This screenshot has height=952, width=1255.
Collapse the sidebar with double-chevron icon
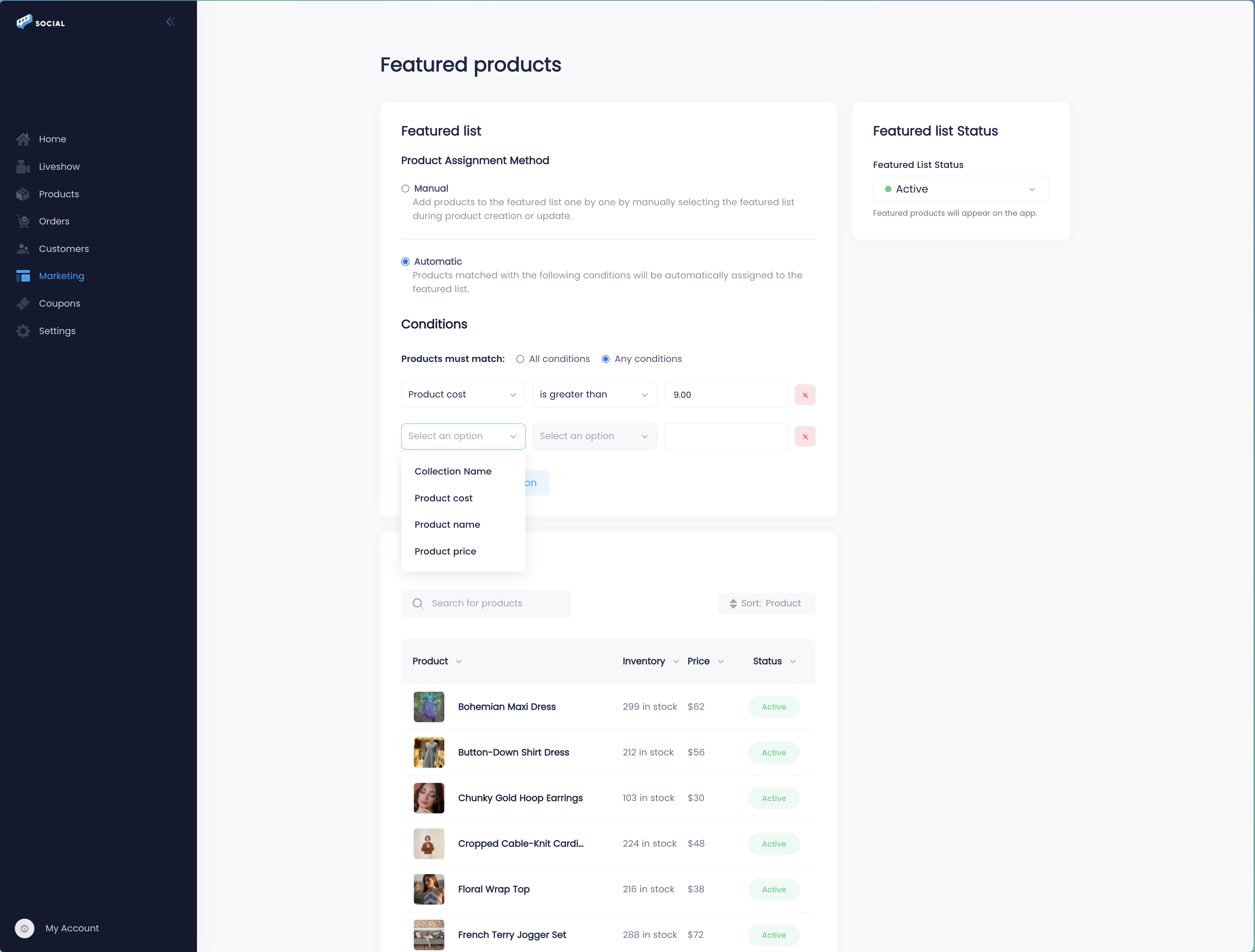click(170, 22)
